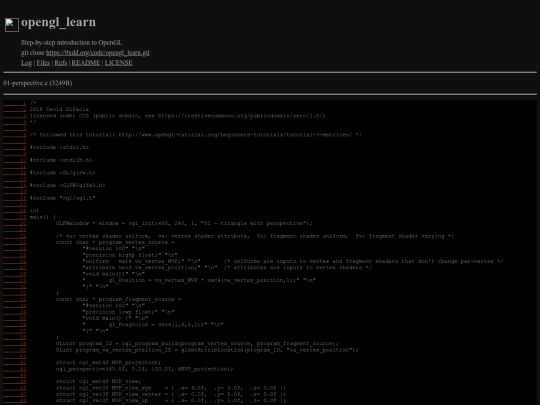This screenshot has width=540, height=405.
Task: Open the README link
Action: pos(86,63)
